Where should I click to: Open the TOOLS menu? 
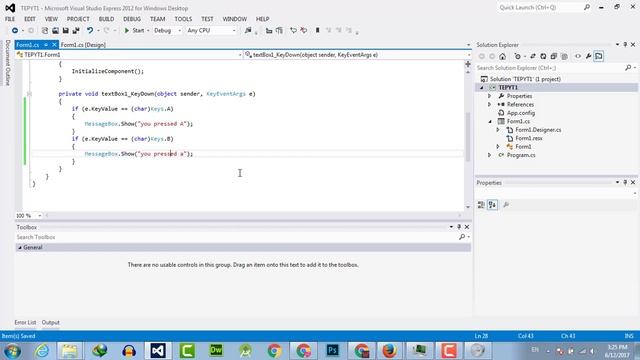pyautogui.click(x=183, y=19)
